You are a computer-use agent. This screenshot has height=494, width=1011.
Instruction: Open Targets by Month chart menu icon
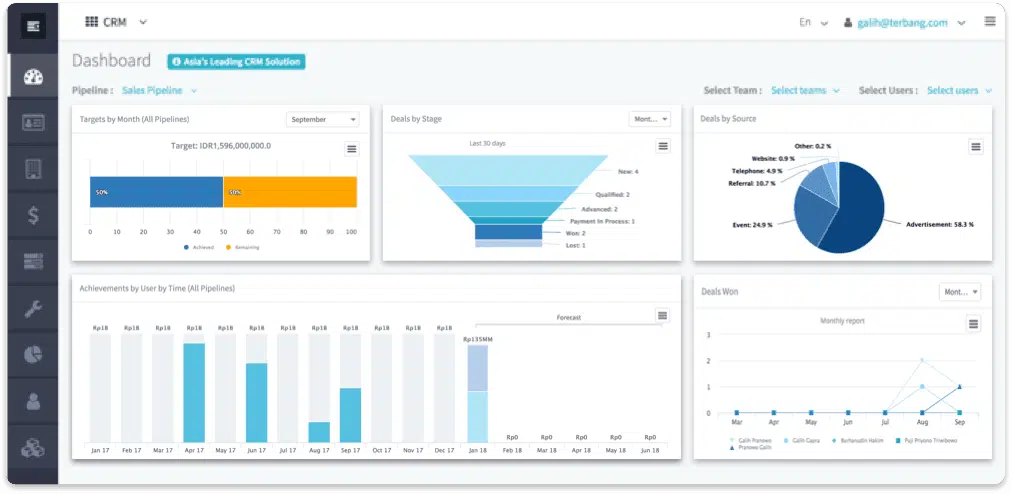click(351, 149)
